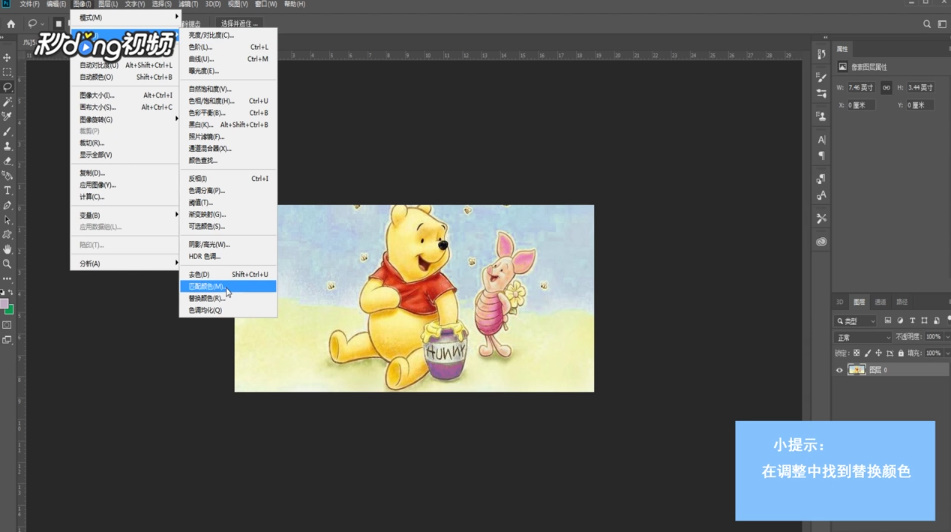Open the Edit Toolbar three-dots icon

(7, 278)
